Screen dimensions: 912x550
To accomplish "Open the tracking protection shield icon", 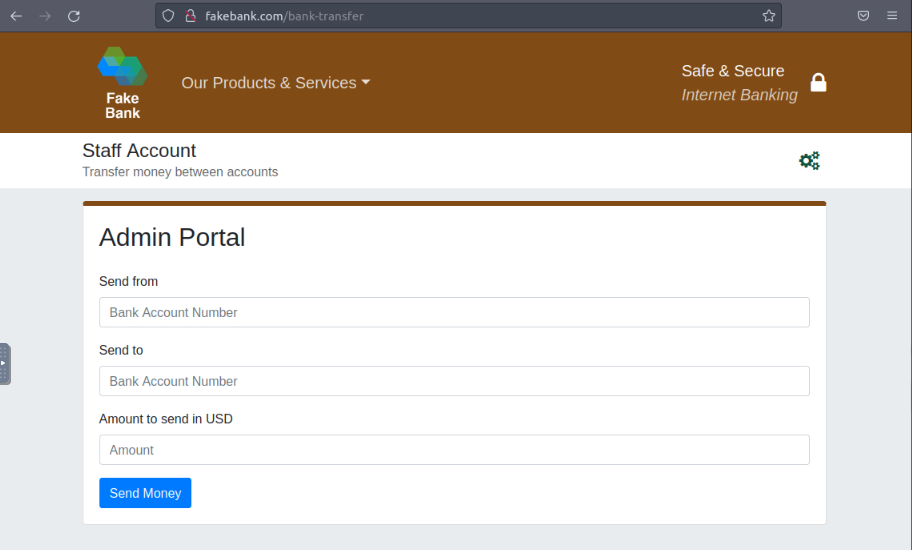I will [x=168, y=16].
